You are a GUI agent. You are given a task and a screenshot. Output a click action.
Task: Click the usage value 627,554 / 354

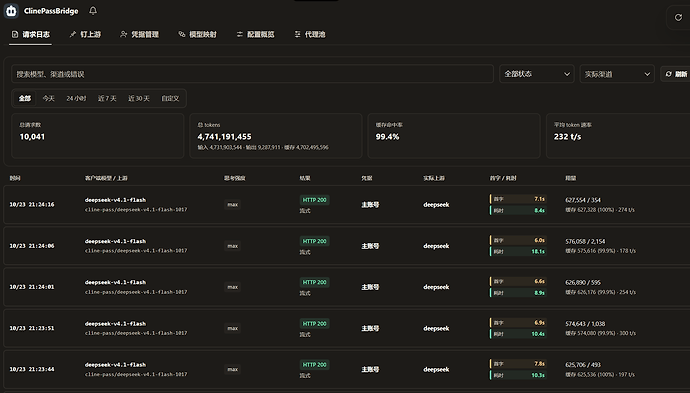pyautogui.click(x=583, y=200)
